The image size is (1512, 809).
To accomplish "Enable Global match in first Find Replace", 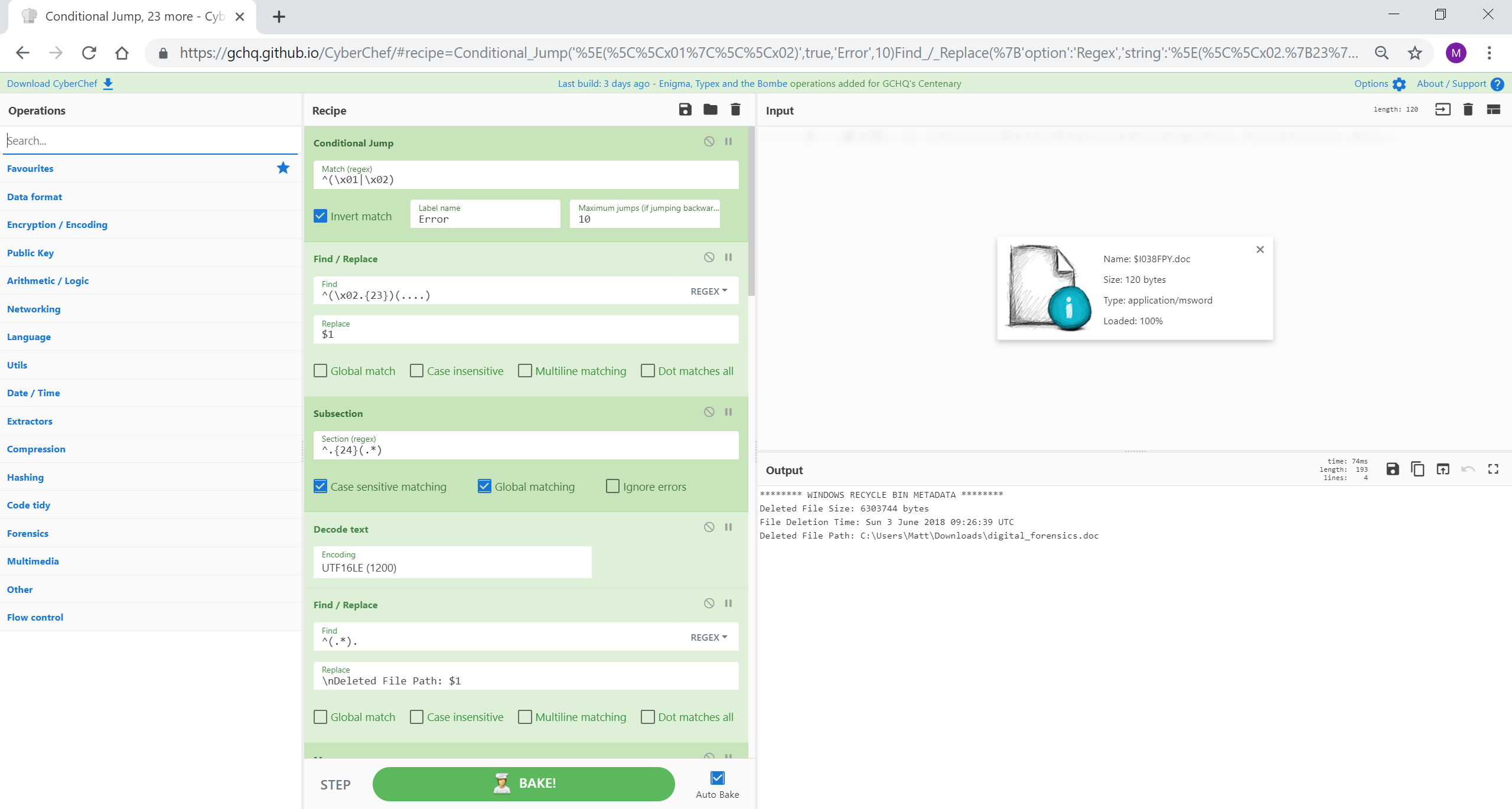I will pyautogui.click(x=321, y=371).
